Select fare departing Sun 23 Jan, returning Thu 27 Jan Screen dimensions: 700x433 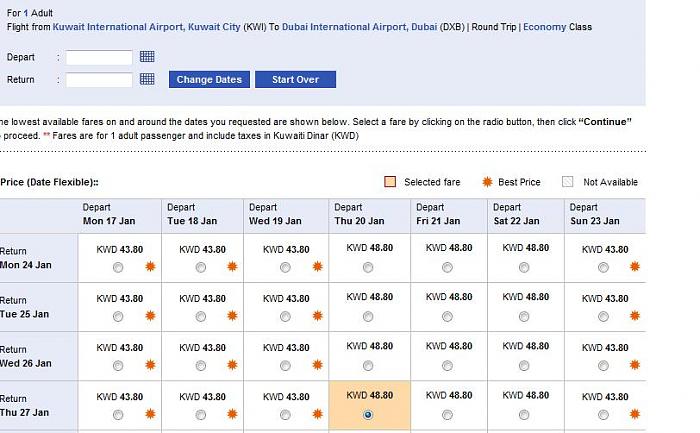(x=603, y=414)
